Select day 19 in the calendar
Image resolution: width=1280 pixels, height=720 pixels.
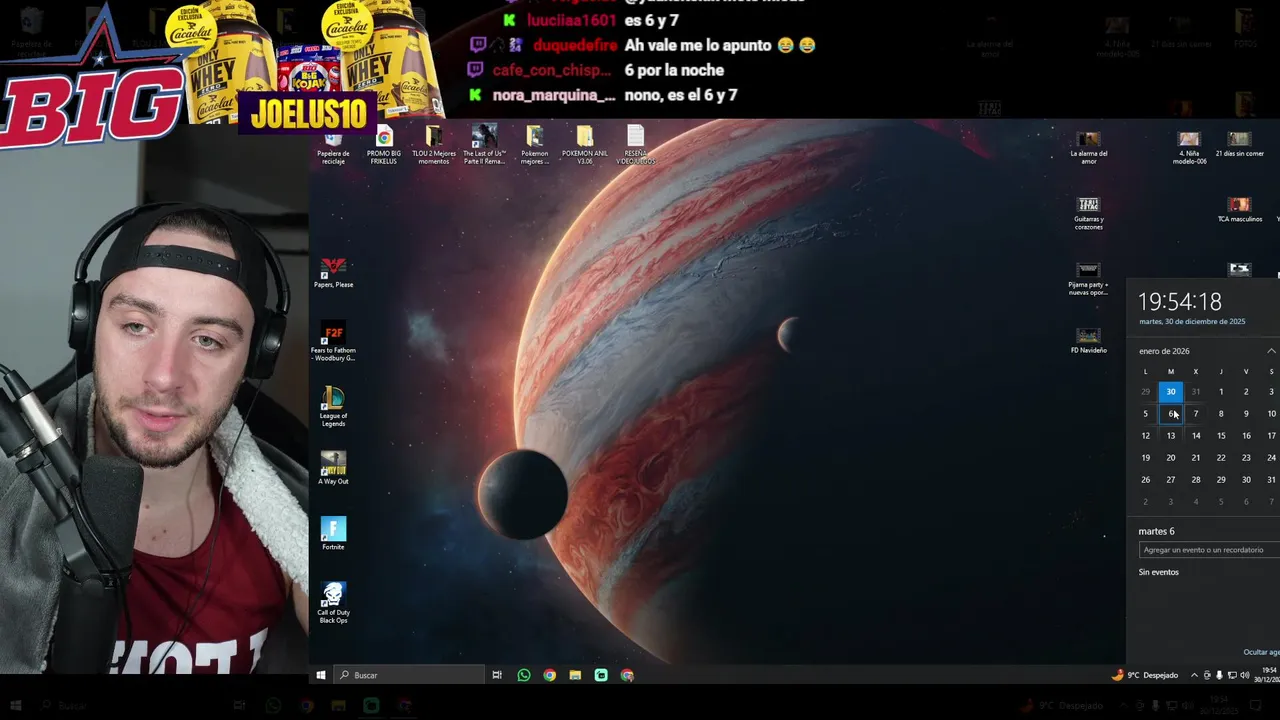(x=1146, y=458)
